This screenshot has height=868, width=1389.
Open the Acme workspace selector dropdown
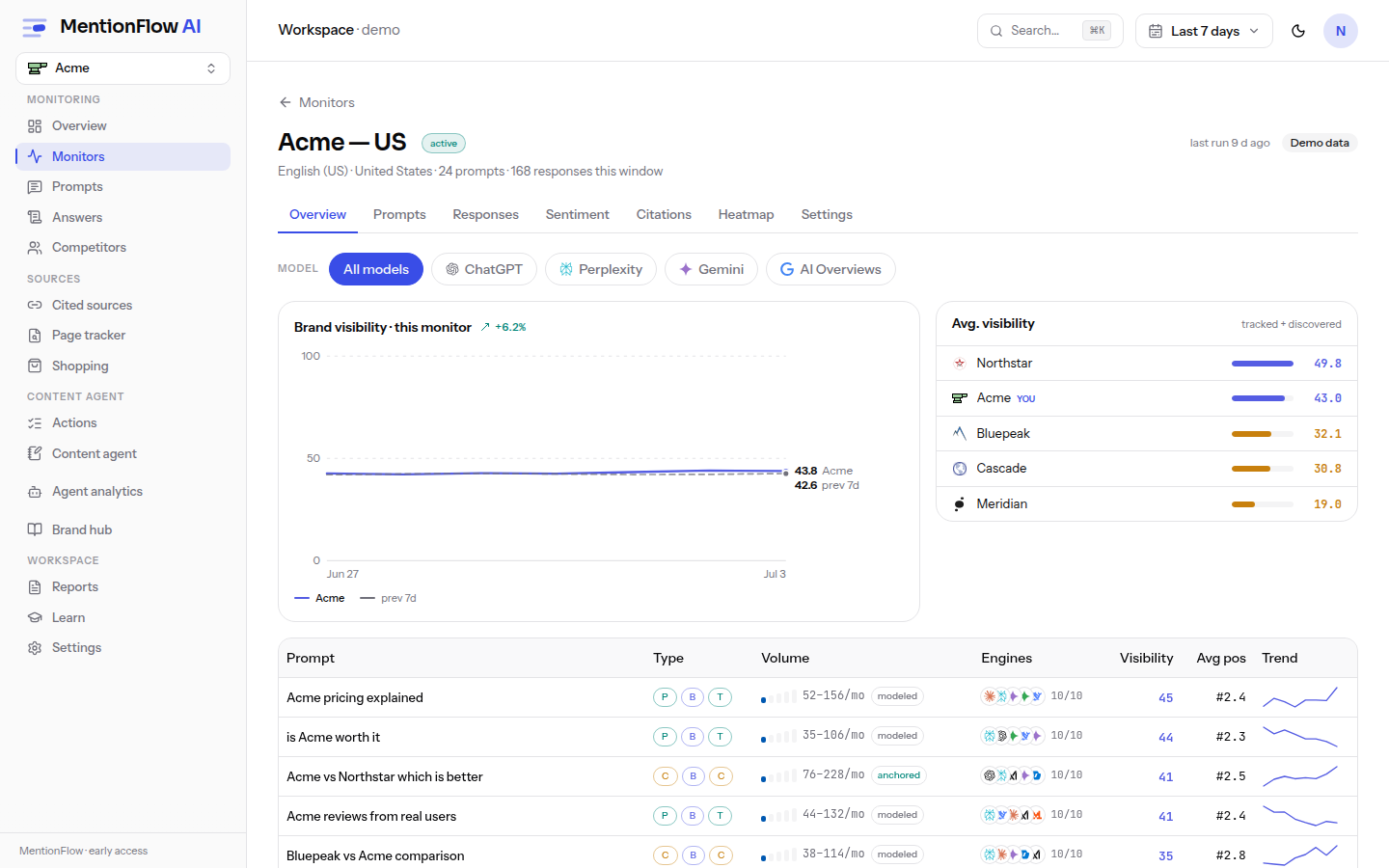(x=123, y=68)
